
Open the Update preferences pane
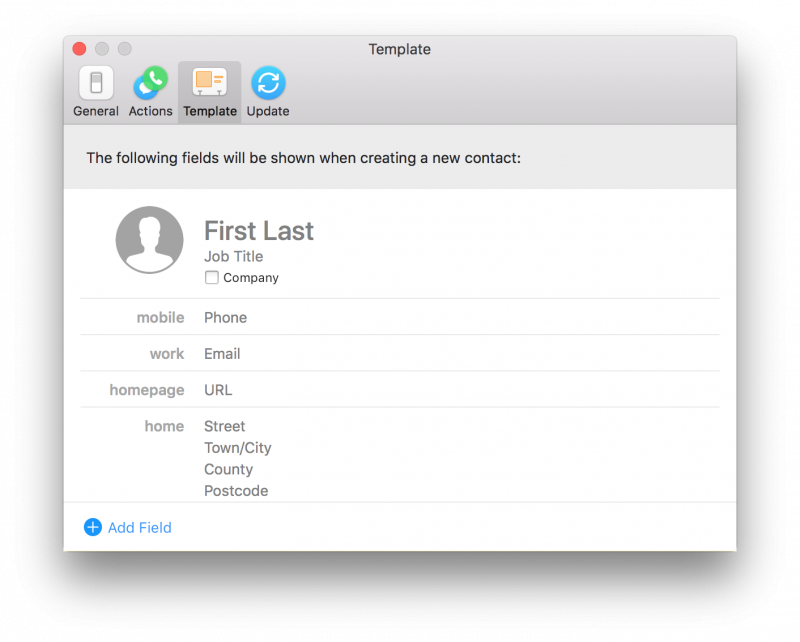(x=268, y=92)
